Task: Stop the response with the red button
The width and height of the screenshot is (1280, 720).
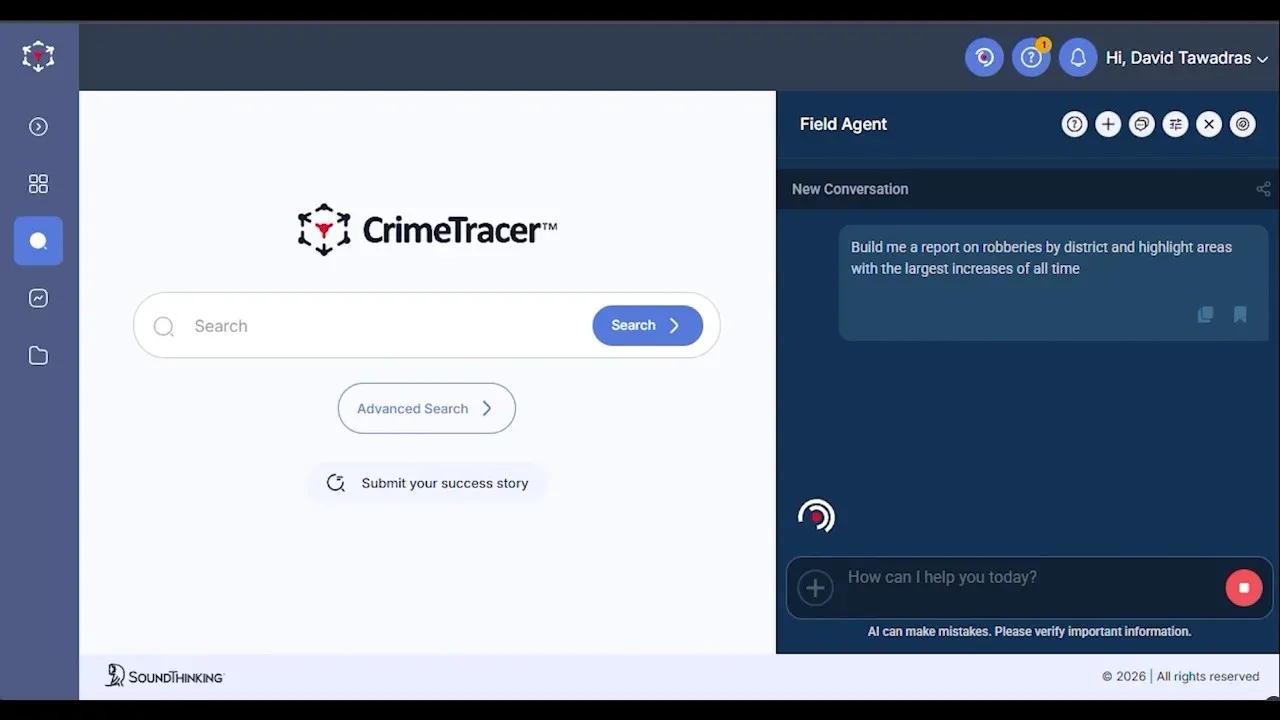Action: [1244, 588]
